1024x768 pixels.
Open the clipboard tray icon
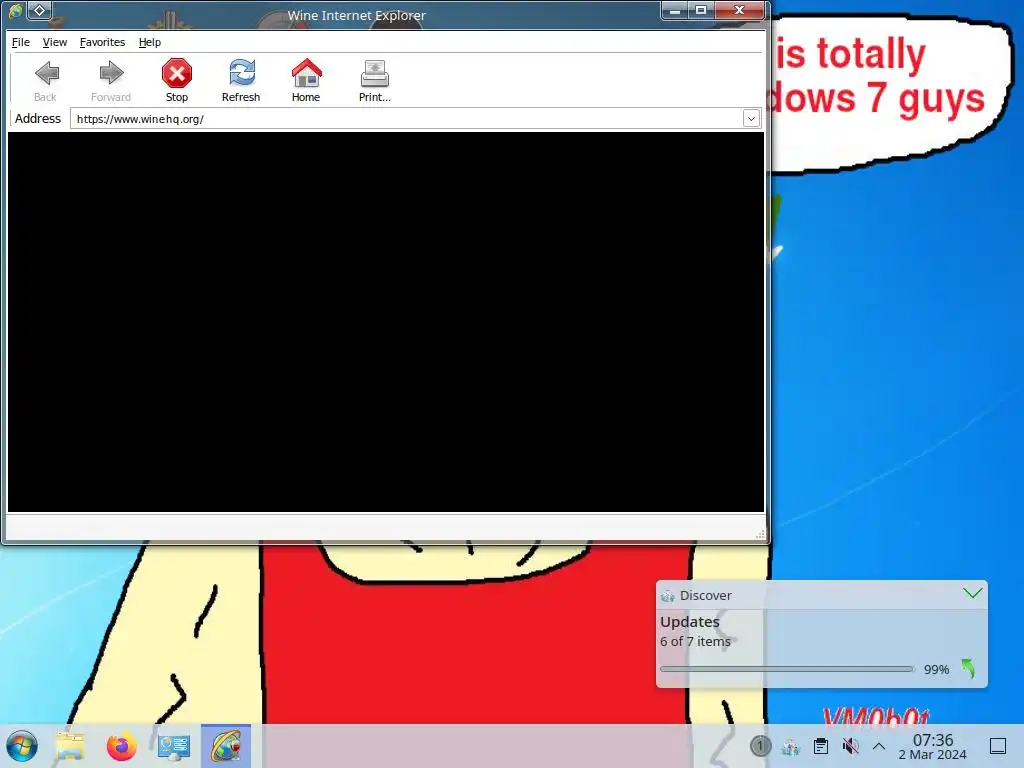pyautogui.click(x=821, y=746)
